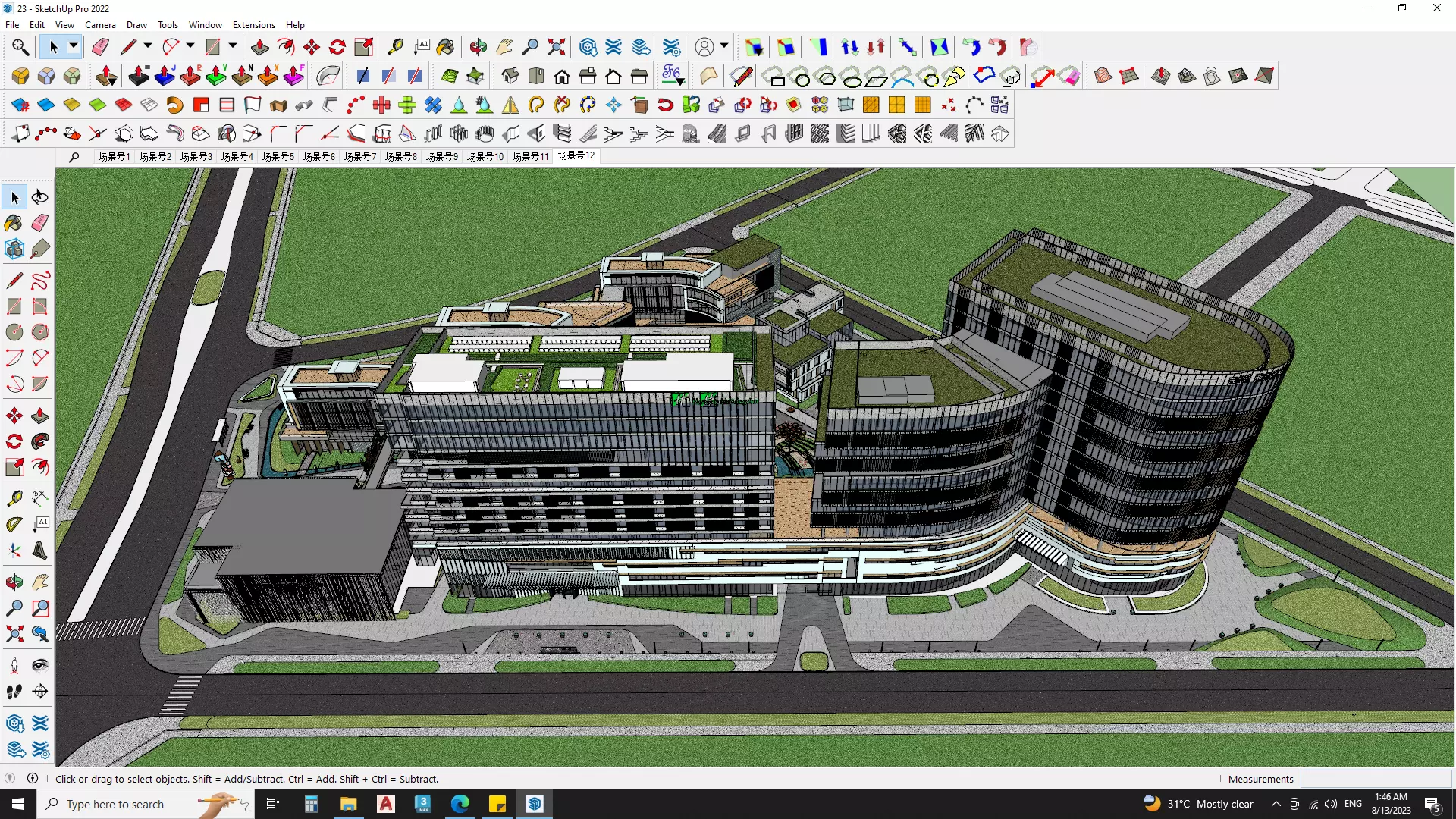Click the Follow Me tool in the left toolbar

pyautogui.click(x=40, y=441)
